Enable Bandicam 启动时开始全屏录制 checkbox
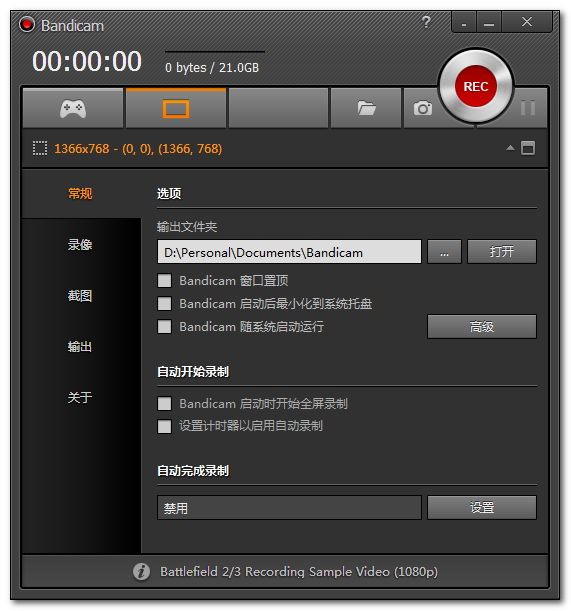Image resolution: width=571 pixels, height=611 pixels. (x=164, y=404)
